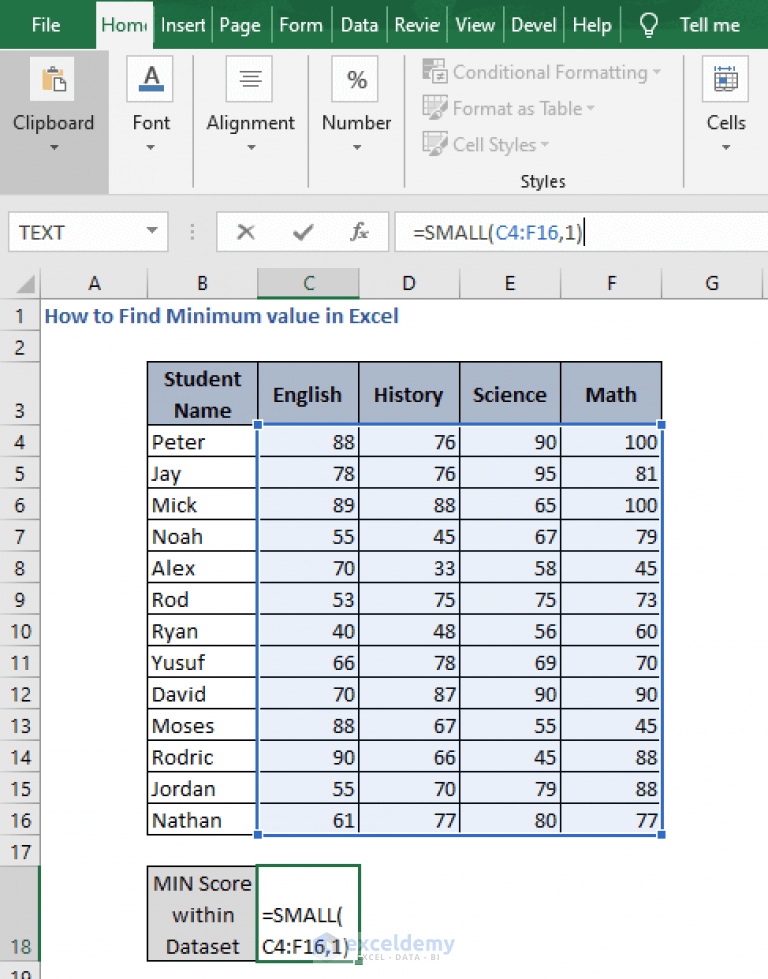Select the cell with name Moses
The image size is (768, 979).
(202, 726)
